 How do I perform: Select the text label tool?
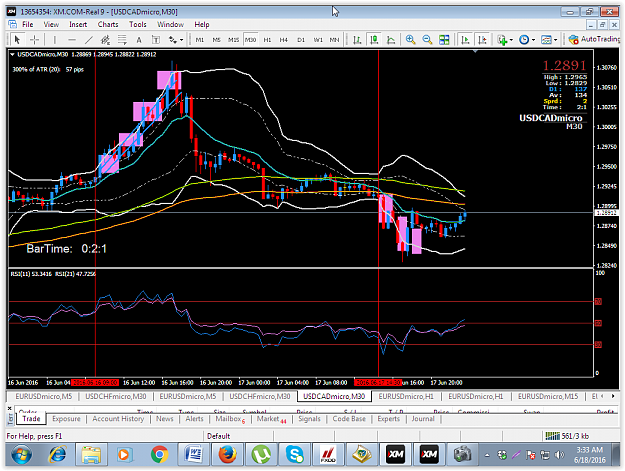click(x=156, y=39)
